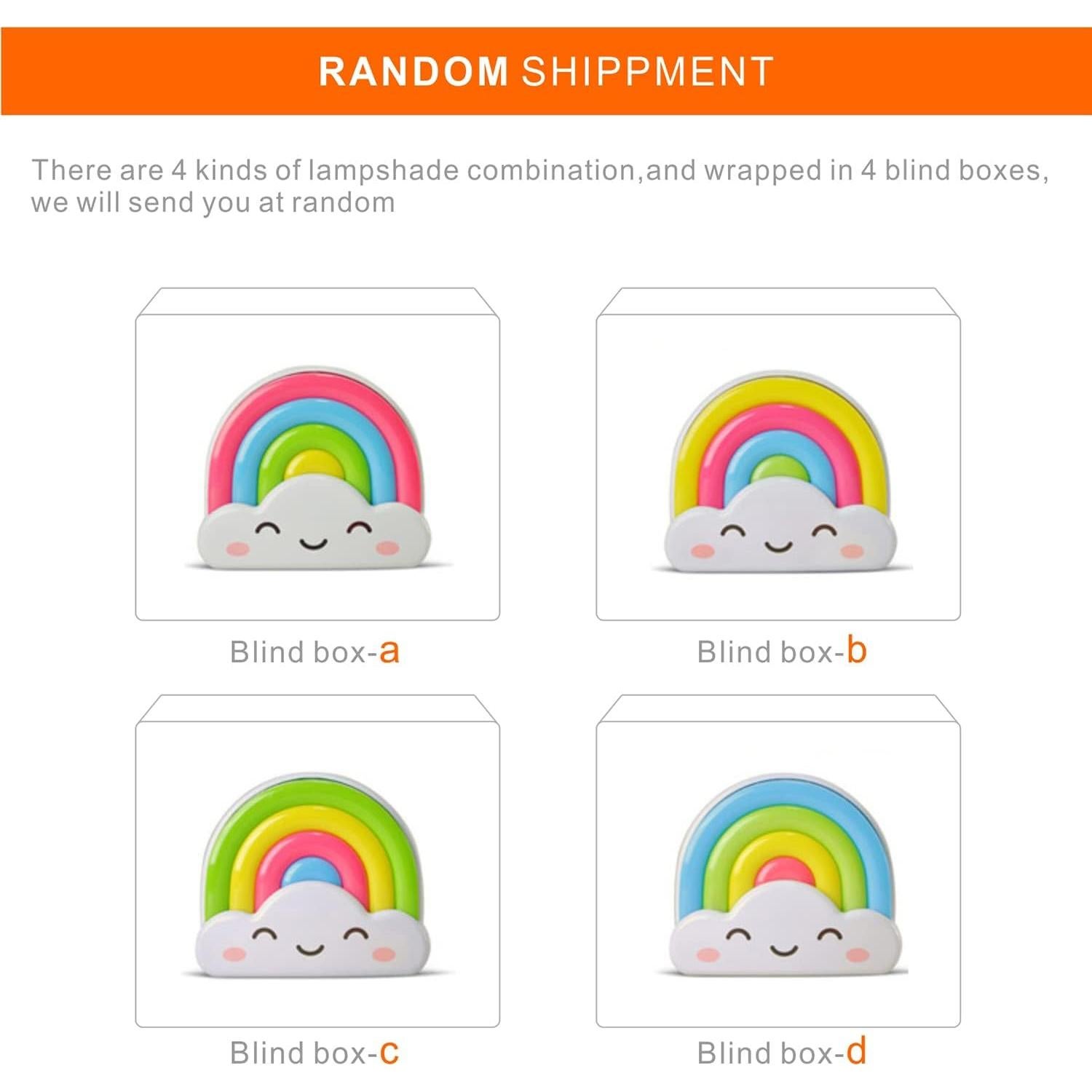
Task: Click the rainbow lamp in Blind box-a
Action: 314,466
